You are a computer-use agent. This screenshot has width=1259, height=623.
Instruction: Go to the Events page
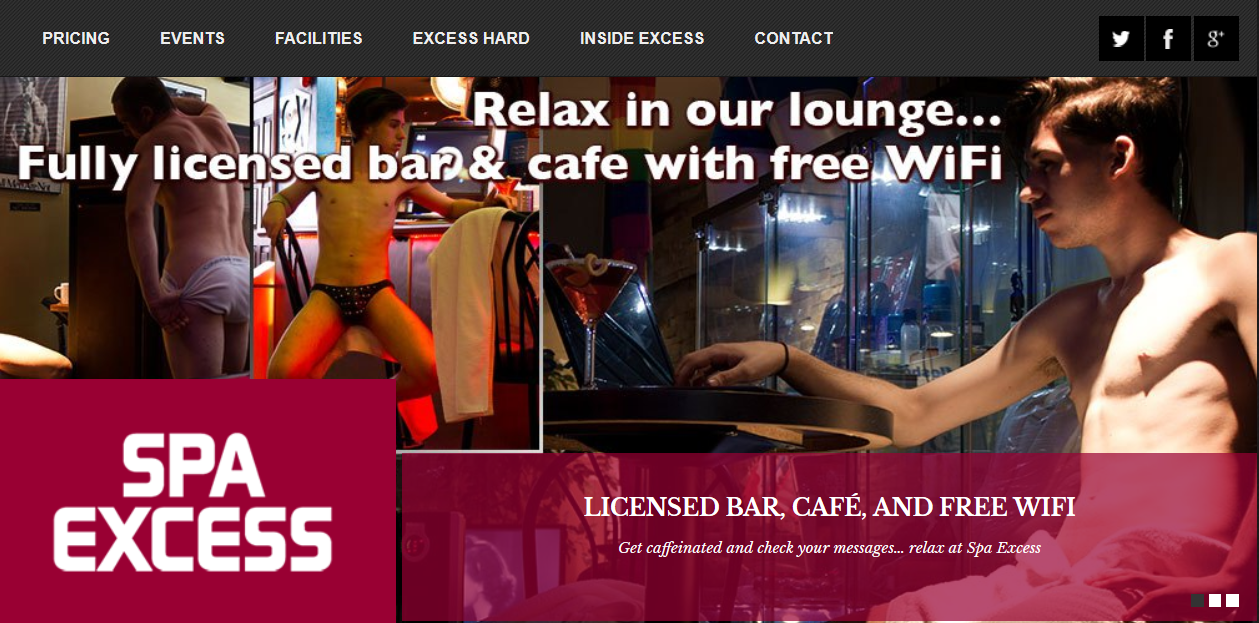(x=192, y=38)
